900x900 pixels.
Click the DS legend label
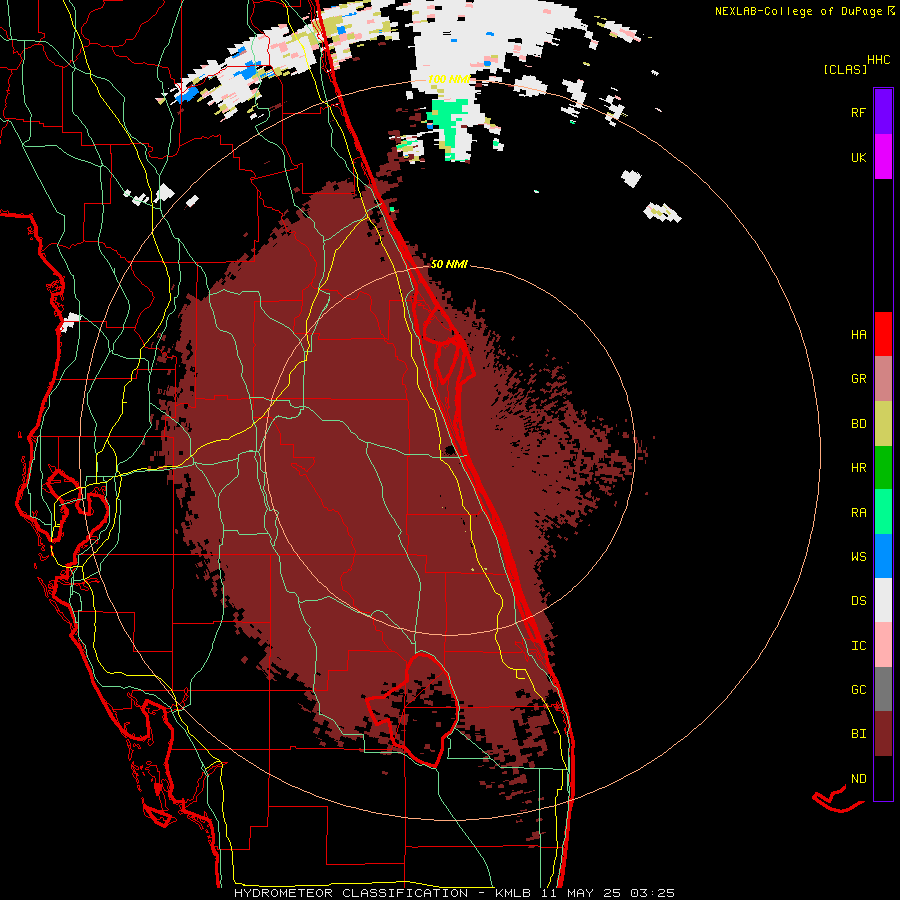click(858, 601)
